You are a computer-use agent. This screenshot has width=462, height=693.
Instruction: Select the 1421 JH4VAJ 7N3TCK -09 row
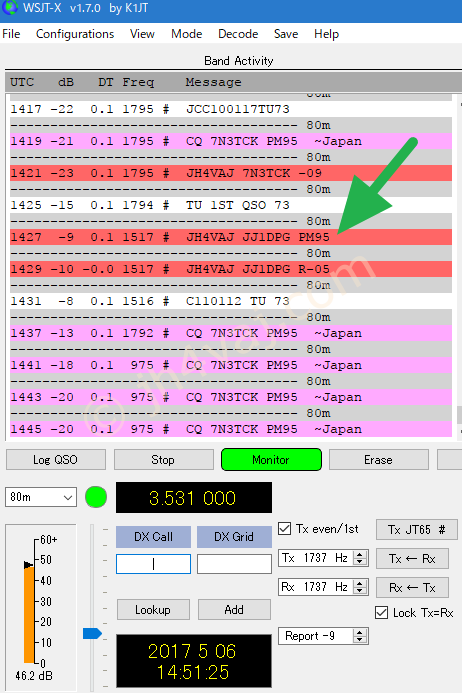(x=231, y=173)
